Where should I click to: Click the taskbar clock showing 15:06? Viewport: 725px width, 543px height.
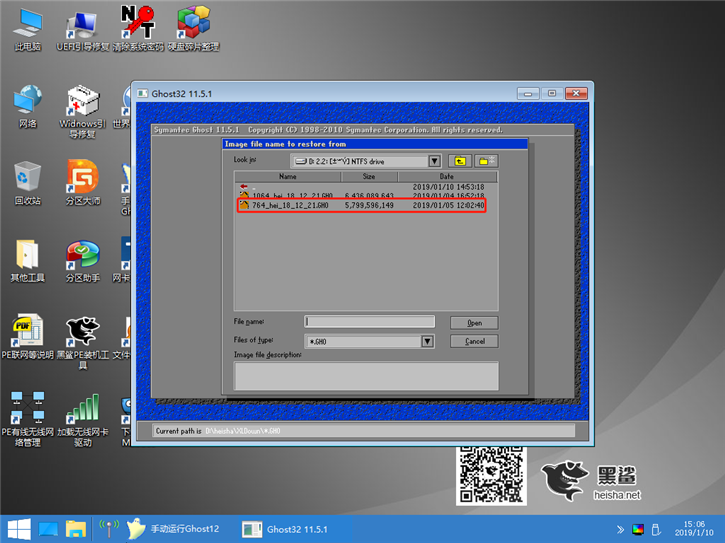pyautogui.click(x=694, y=528)
